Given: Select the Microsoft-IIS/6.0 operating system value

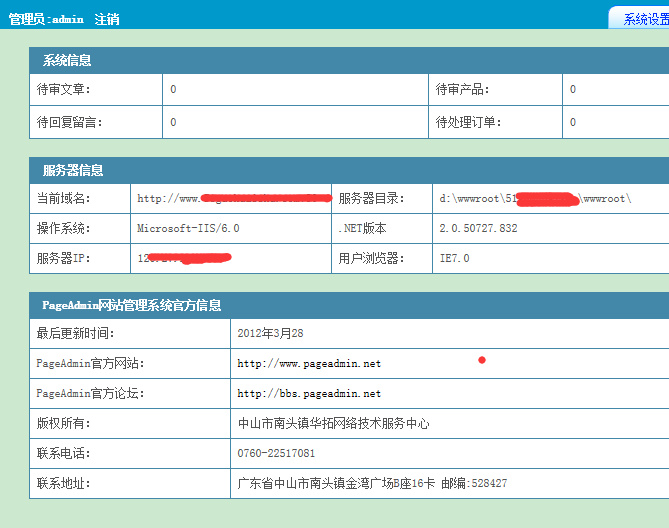Looking at the screenshot, I should [x=188, y=228].
